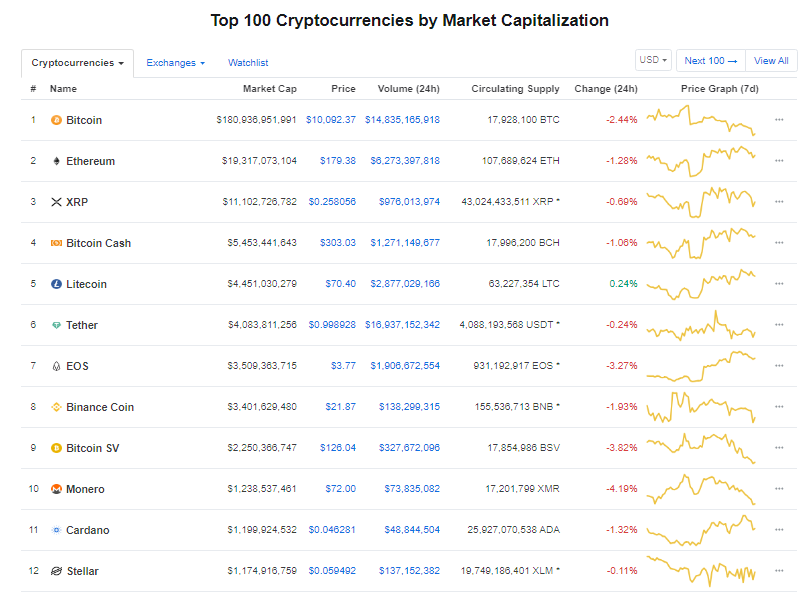Viewport: 812px width, 593px height.
Task: Click the Bitcoin coin logo icon
Action: 56,120
